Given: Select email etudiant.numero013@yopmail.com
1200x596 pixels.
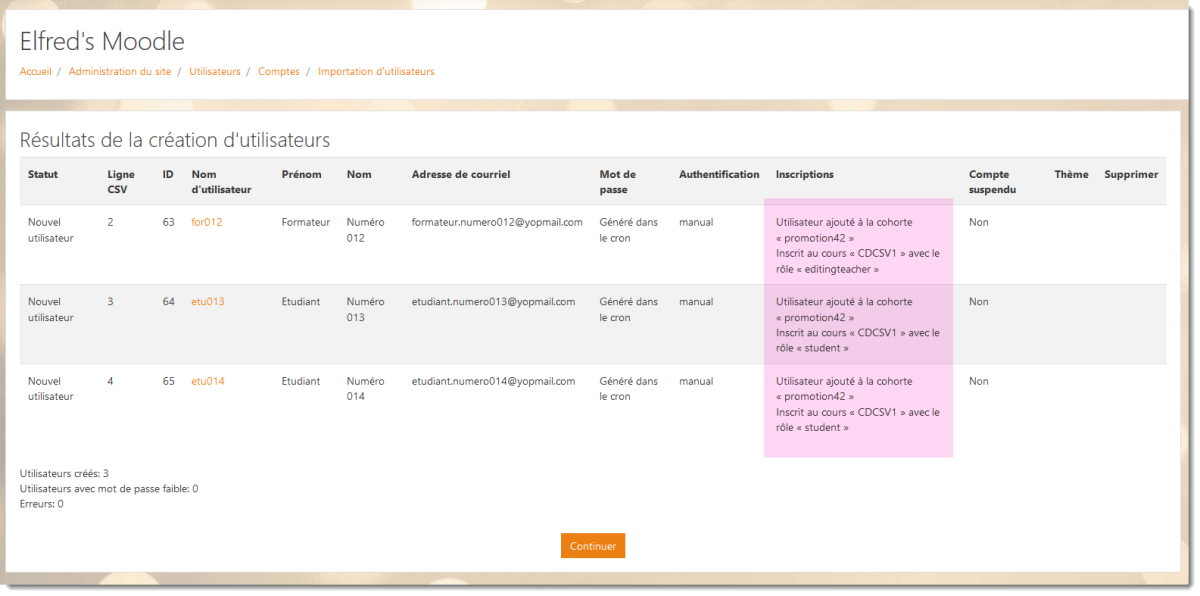Looking at the screenshot, I should pos(494,302).
